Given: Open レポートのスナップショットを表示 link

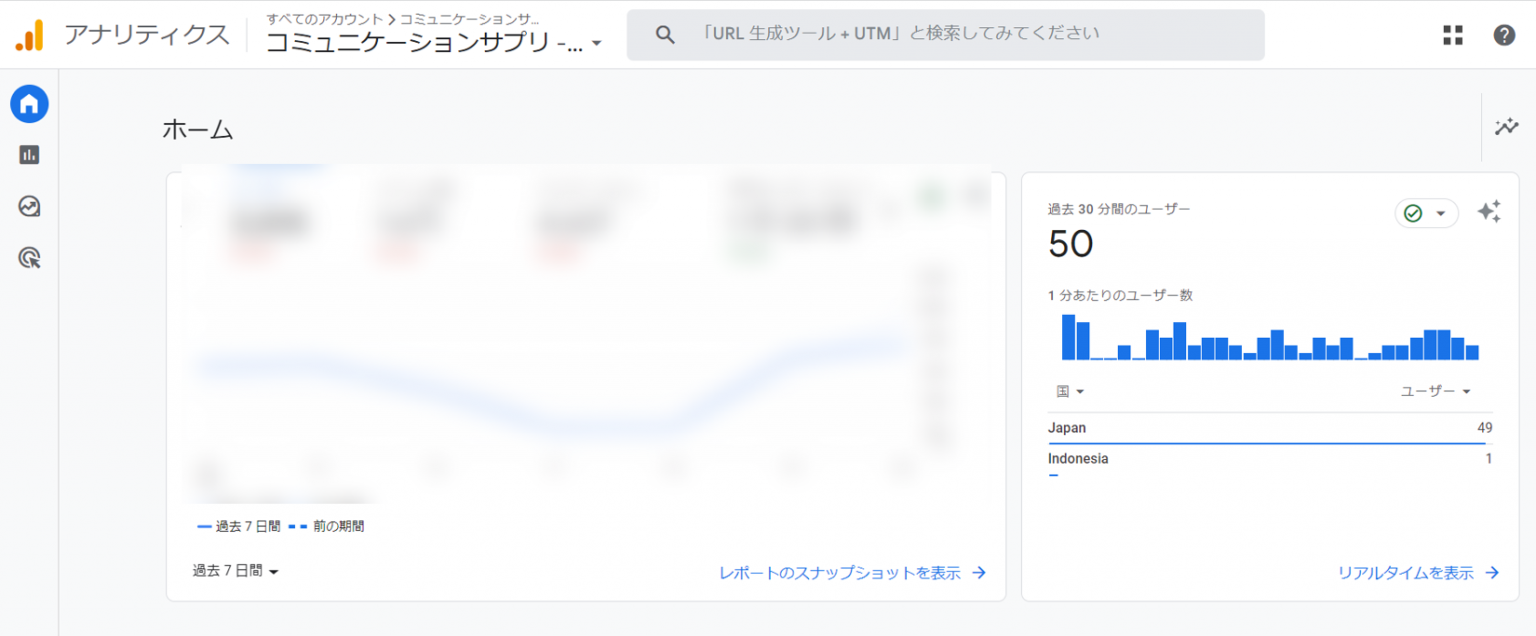Looking at the screenshot, I should 852,573.
